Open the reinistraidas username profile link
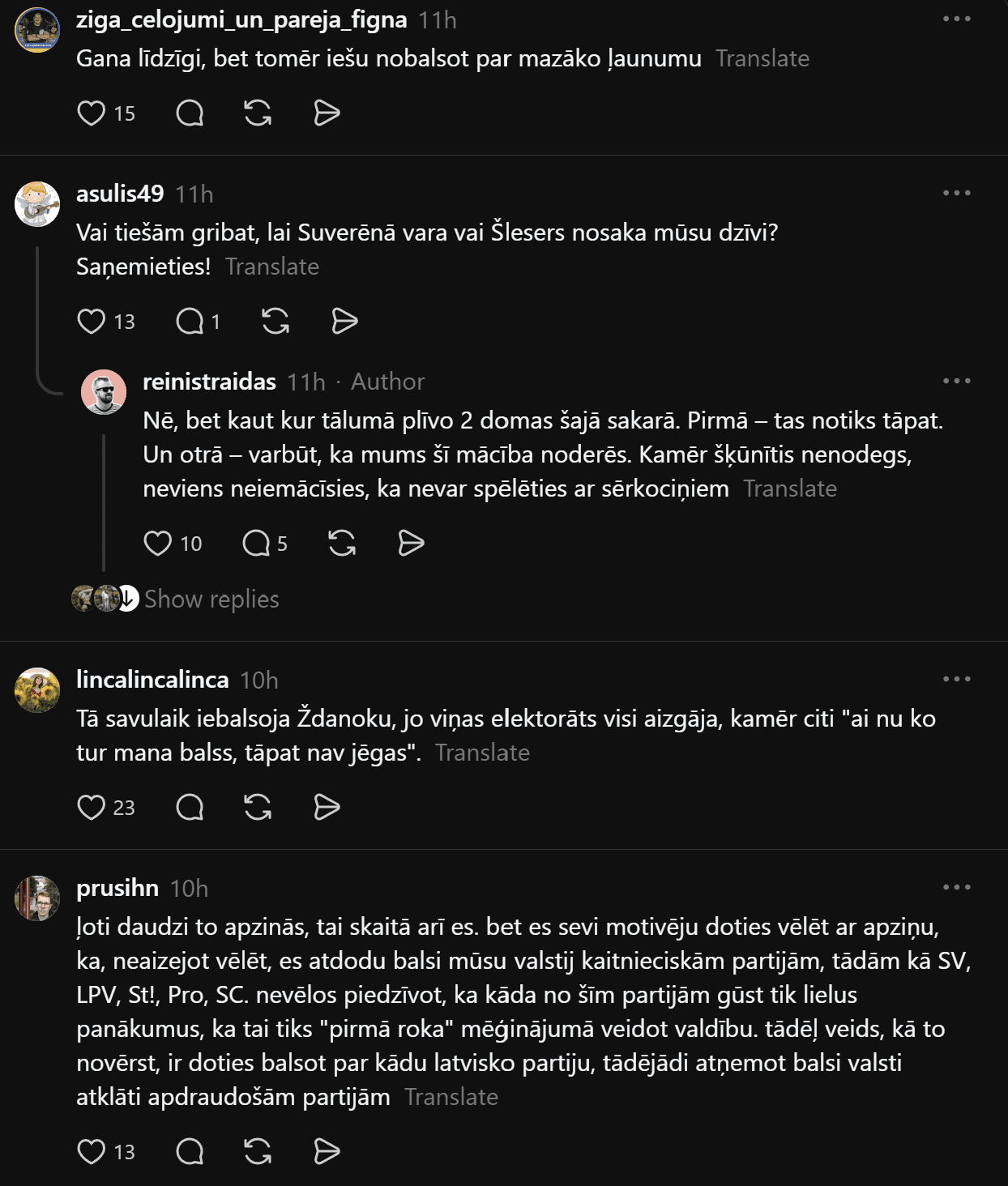 tap(209, 382)
